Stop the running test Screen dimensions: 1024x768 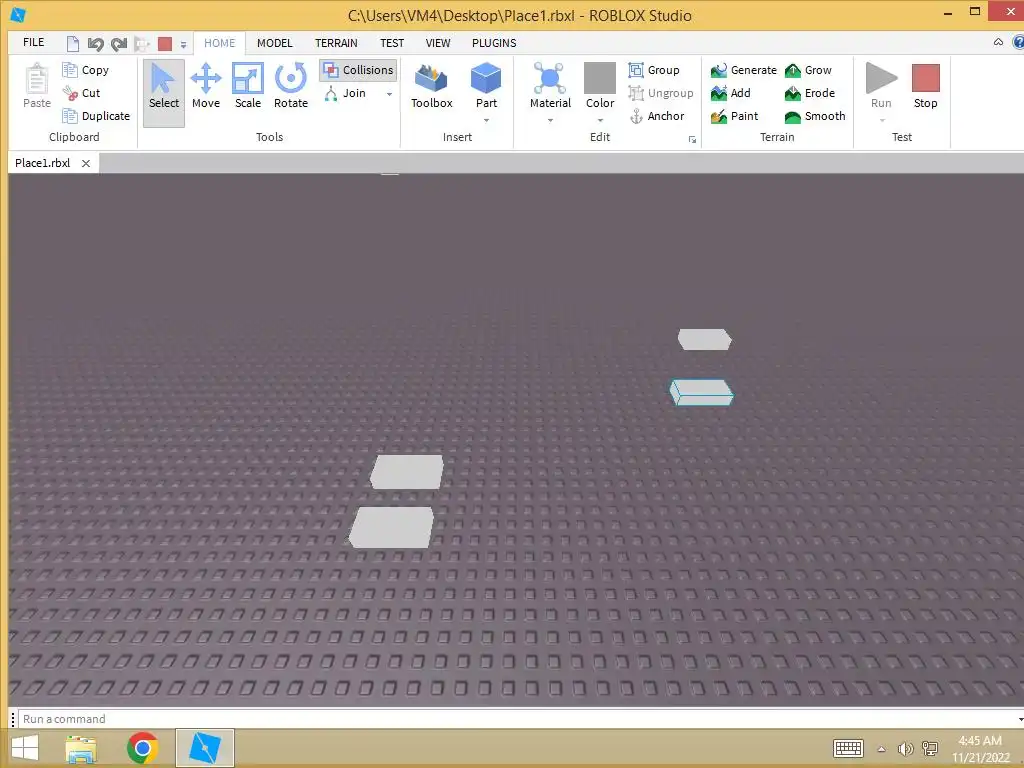point(925,86)
